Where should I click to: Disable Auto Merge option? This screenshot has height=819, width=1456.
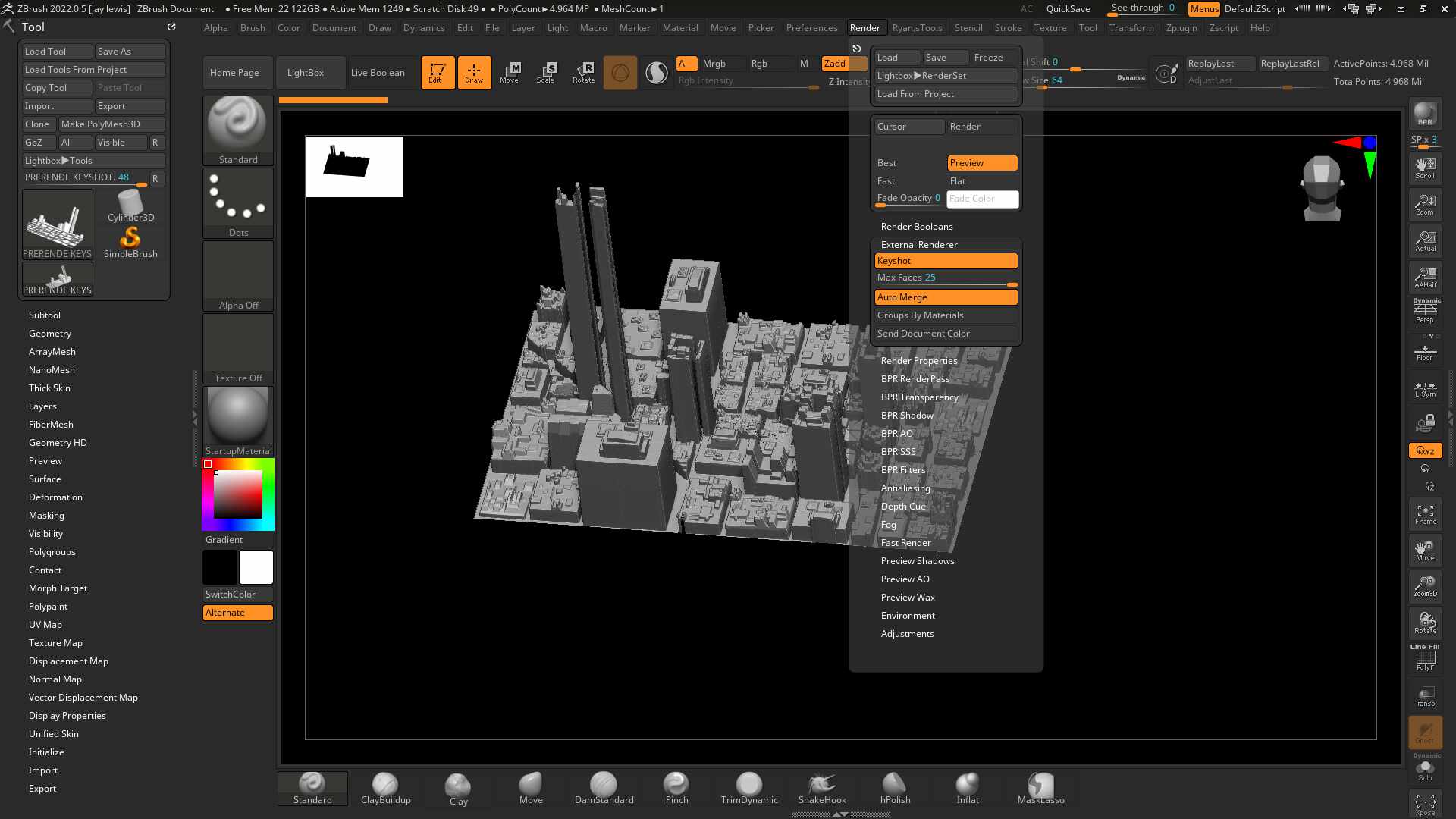946,297
